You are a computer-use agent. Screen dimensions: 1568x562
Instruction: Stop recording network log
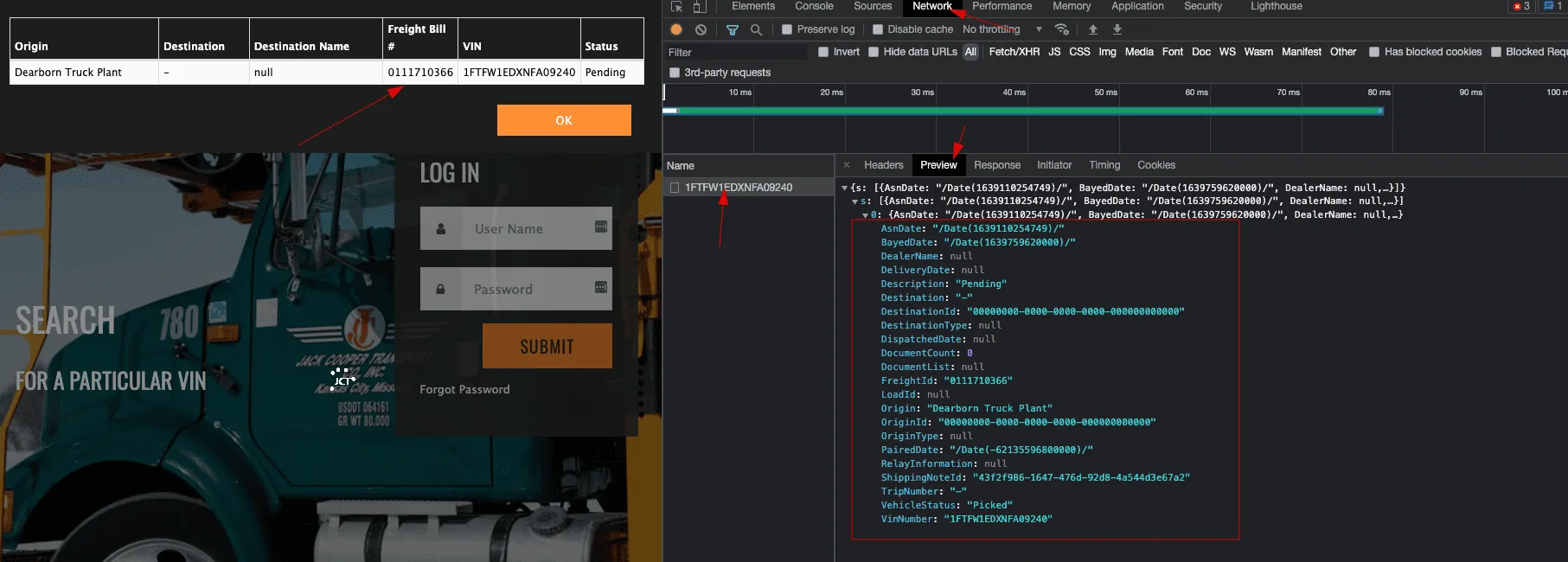point(676,29)
